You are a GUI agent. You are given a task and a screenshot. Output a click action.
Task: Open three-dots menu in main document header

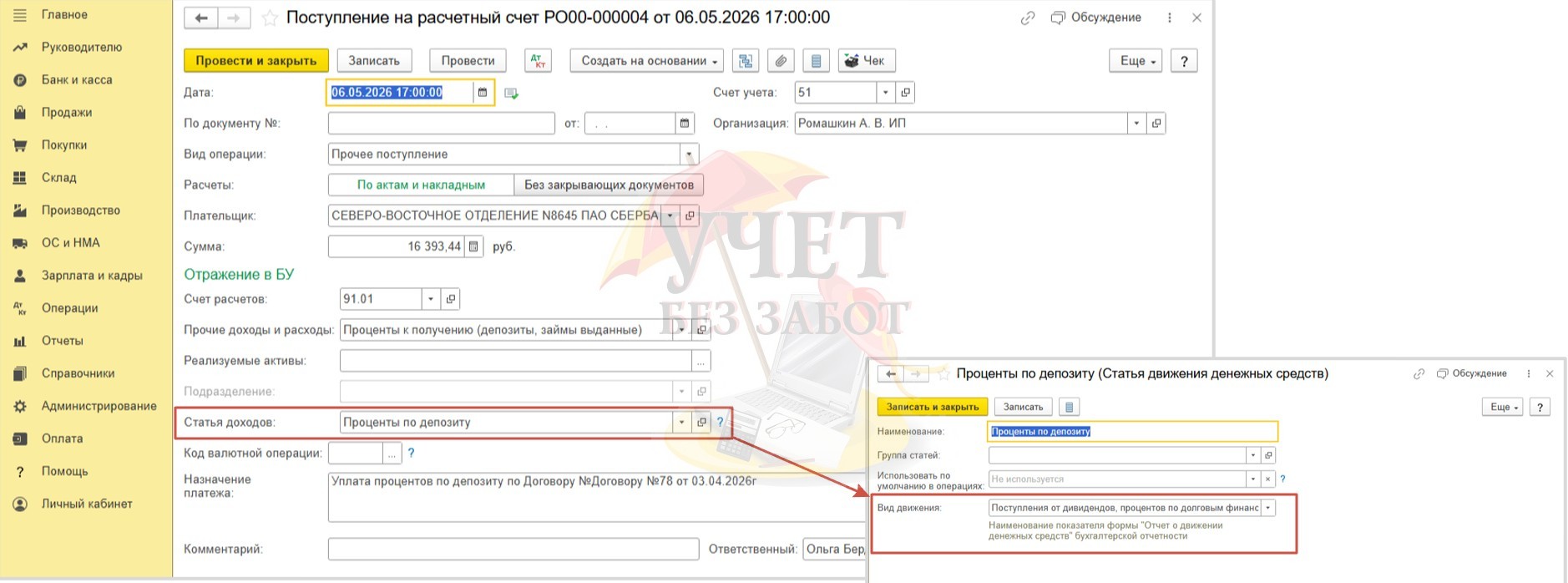[1169, 18]
